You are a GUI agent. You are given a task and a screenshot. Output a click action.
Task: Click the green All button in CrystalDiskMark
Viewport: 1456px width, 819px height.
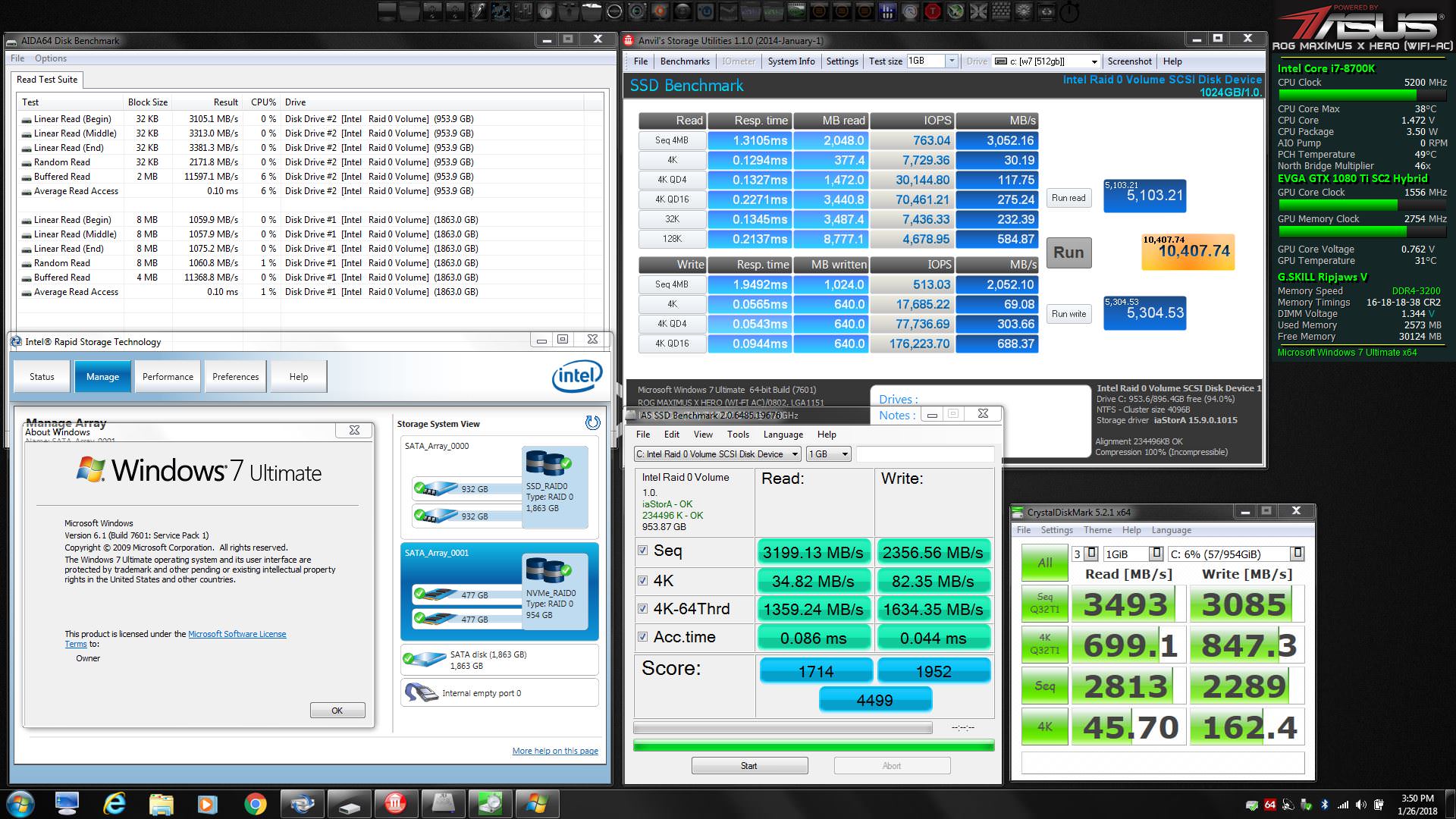tap(1044, 563)
